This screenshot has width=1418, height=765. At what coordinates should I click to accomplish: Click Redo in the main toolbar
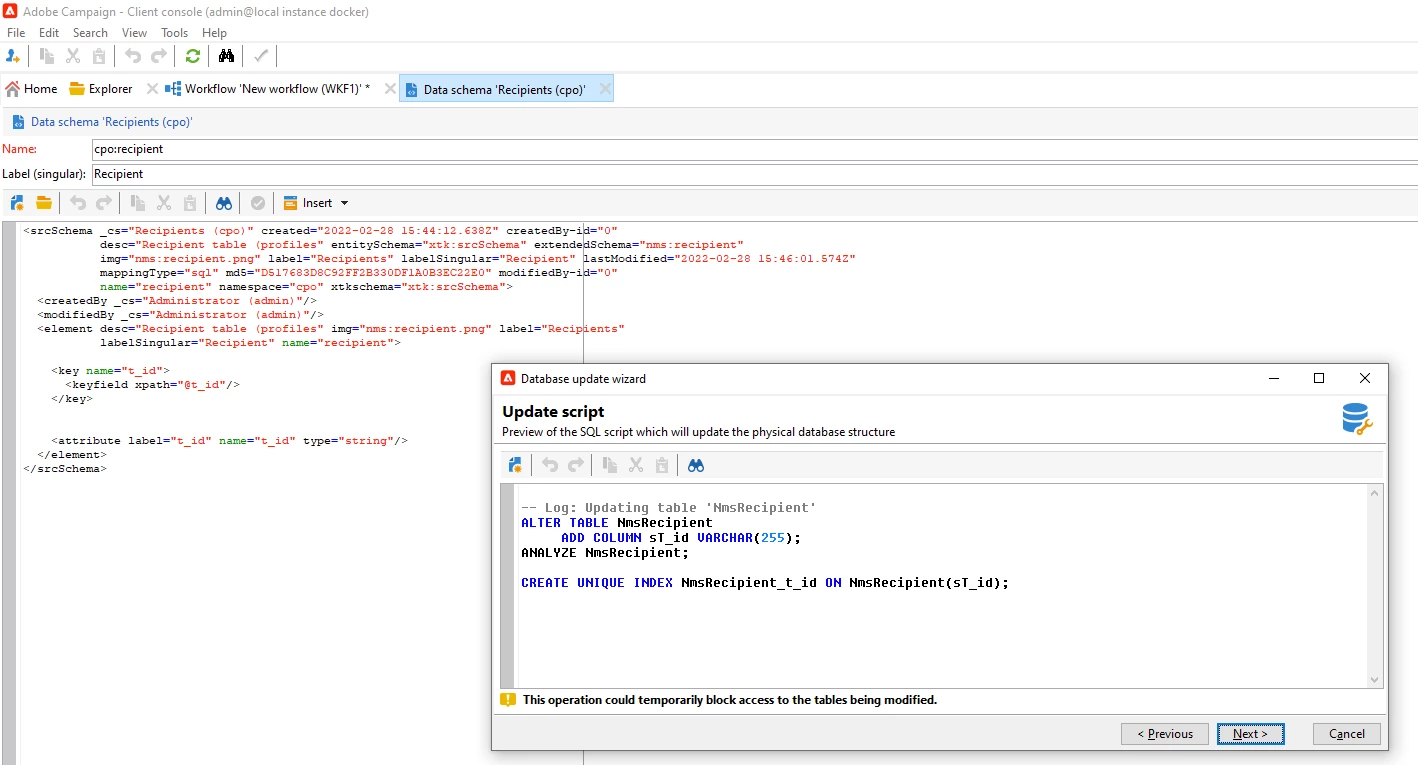158,56
